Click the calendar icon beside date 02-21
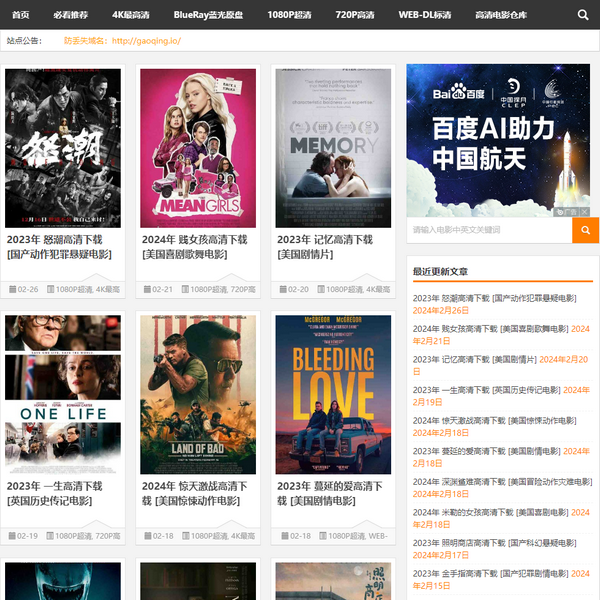This screenshot has height=600, width=600. coord(146,290)
